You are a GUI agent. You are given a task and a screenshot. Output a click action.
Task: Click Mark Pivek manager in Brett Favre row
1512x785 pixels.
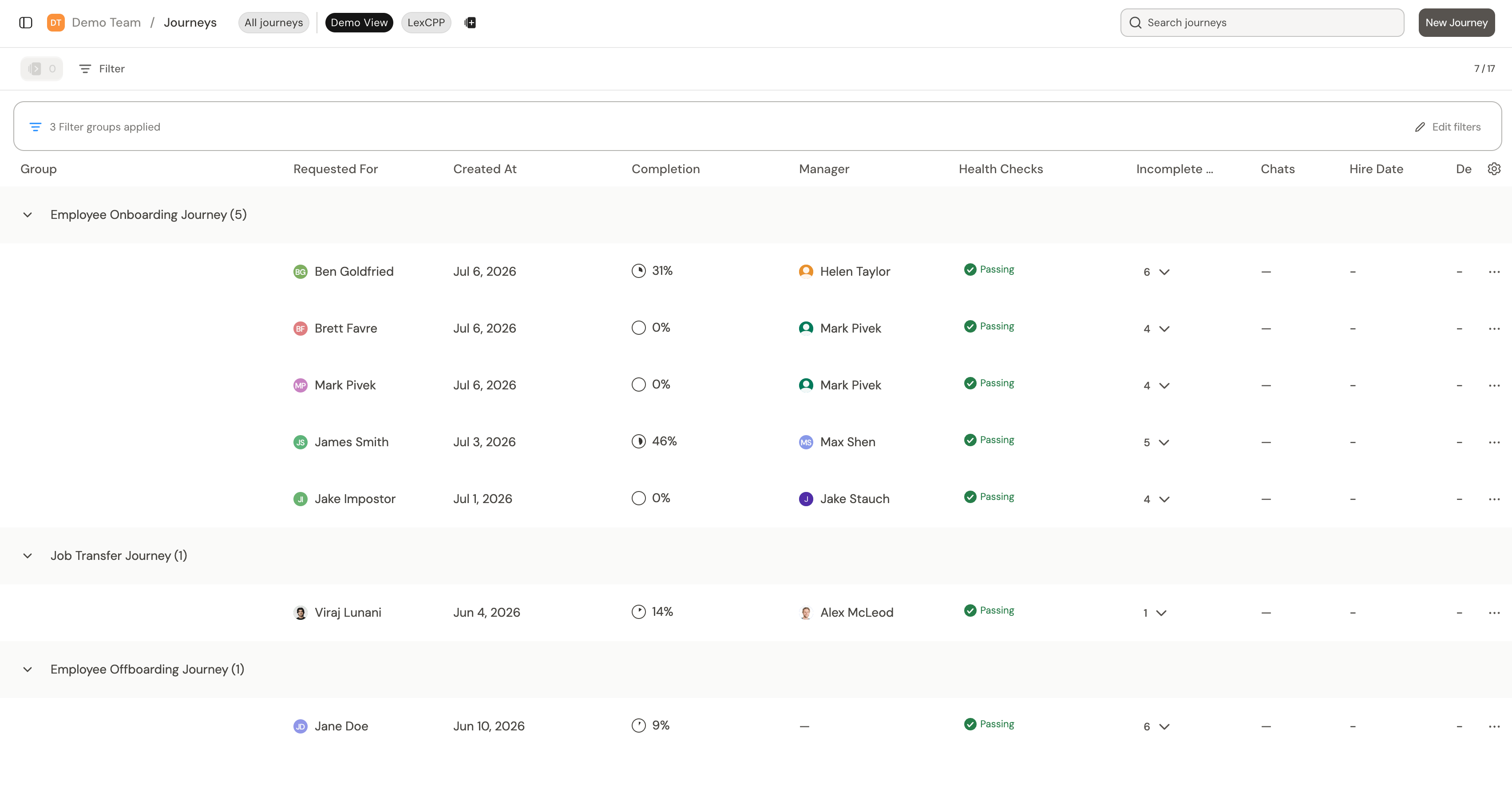[851, 329]
